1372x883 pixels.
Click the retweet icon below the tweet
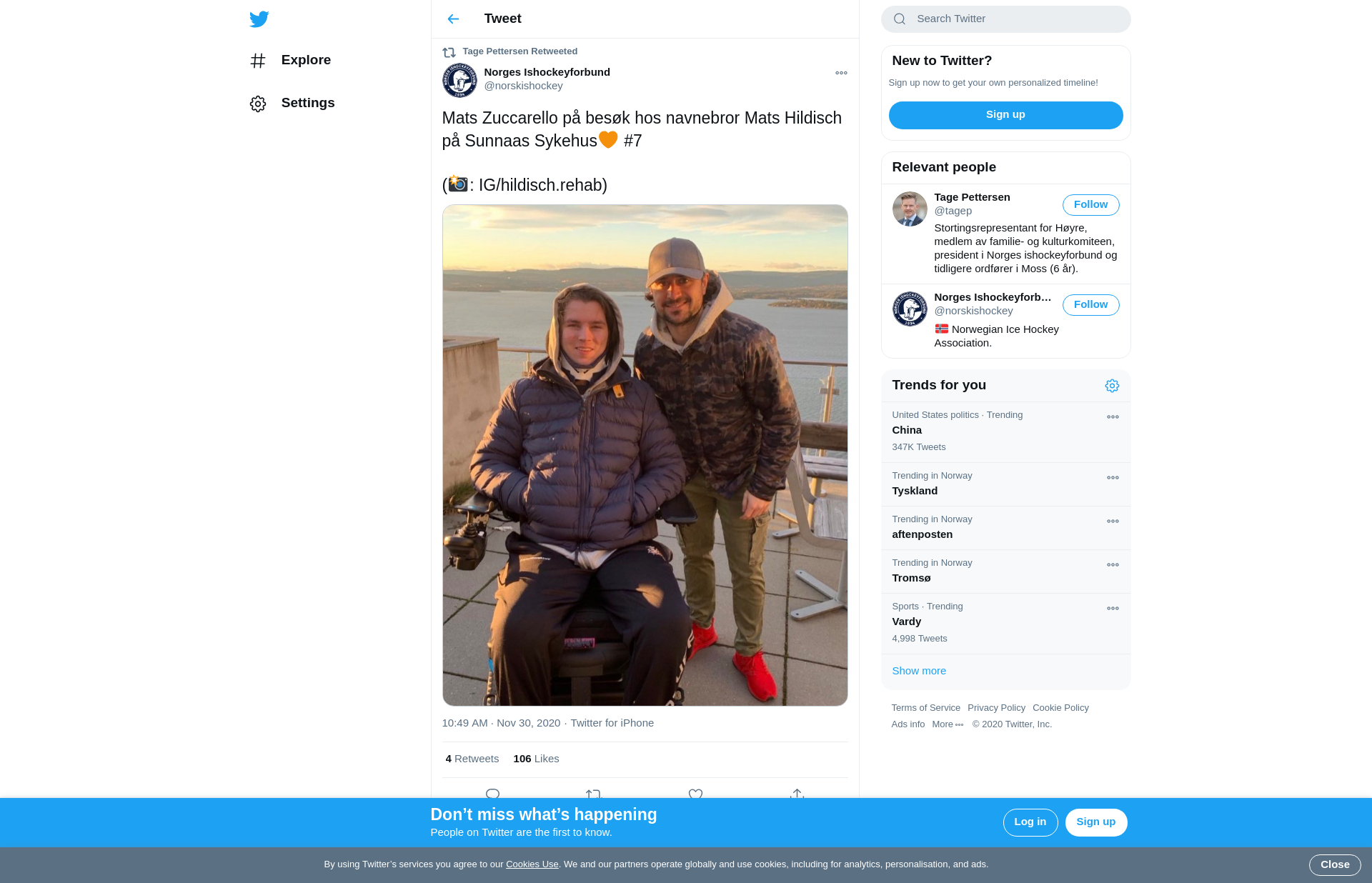[594, 794]
